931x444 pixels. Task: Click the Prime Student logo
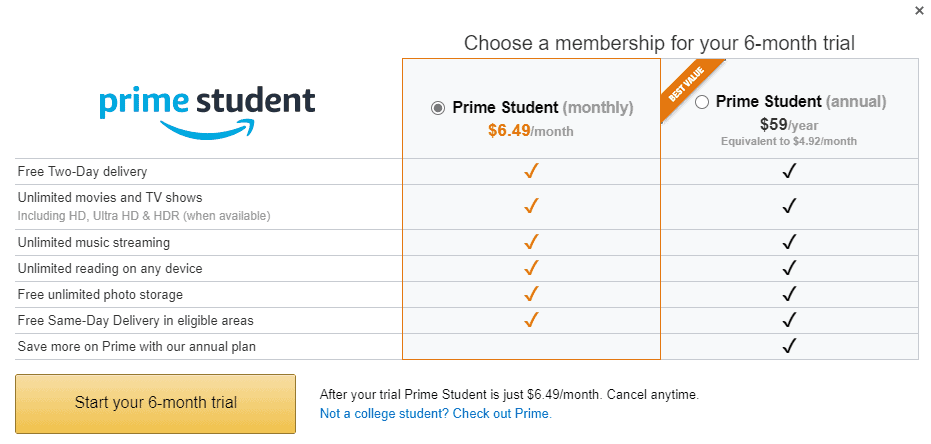(207, 108)
